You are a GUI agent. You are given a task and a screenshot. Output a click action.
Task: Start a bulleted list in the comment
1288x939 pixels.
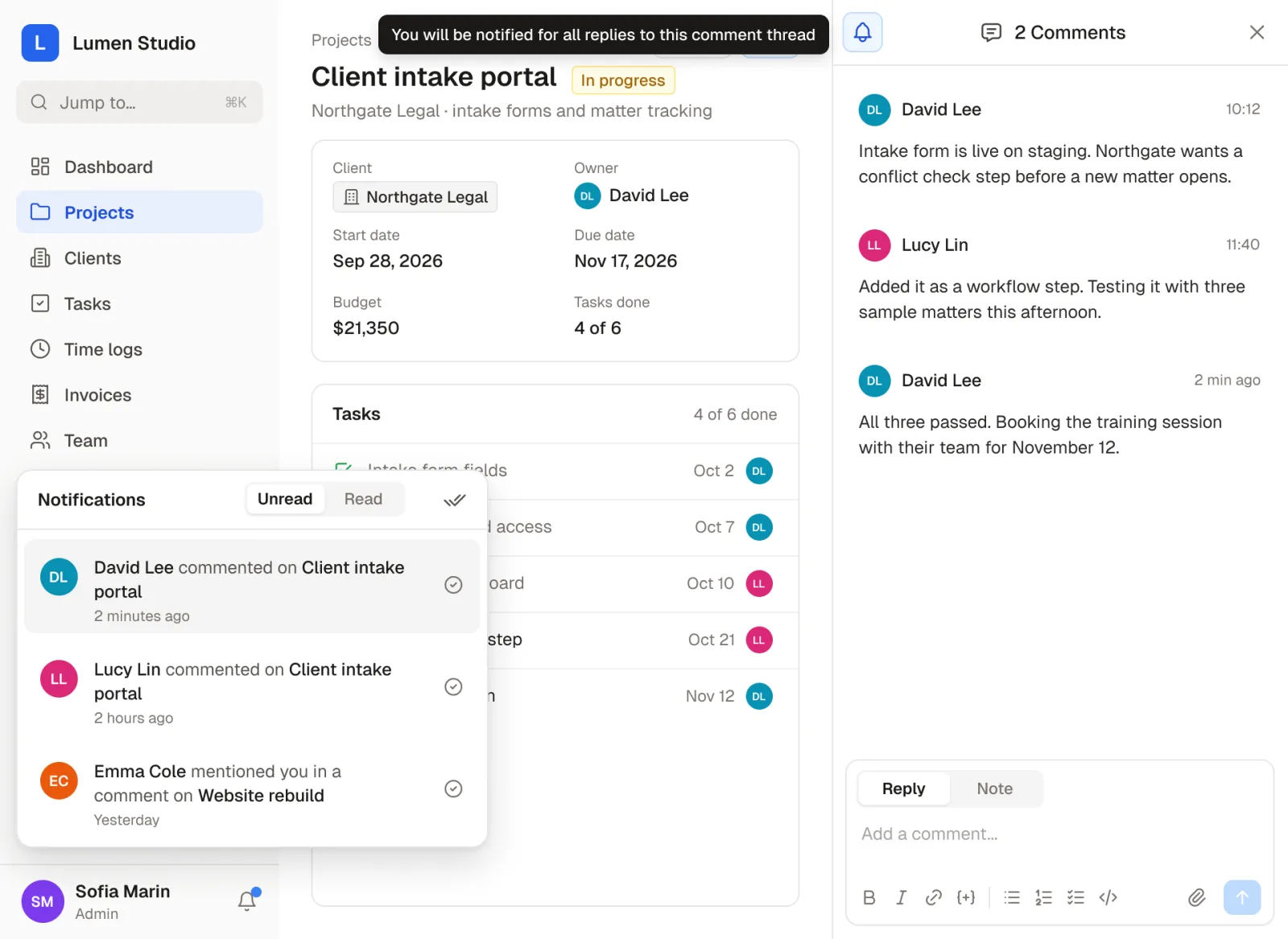[x=1012, y=897]
